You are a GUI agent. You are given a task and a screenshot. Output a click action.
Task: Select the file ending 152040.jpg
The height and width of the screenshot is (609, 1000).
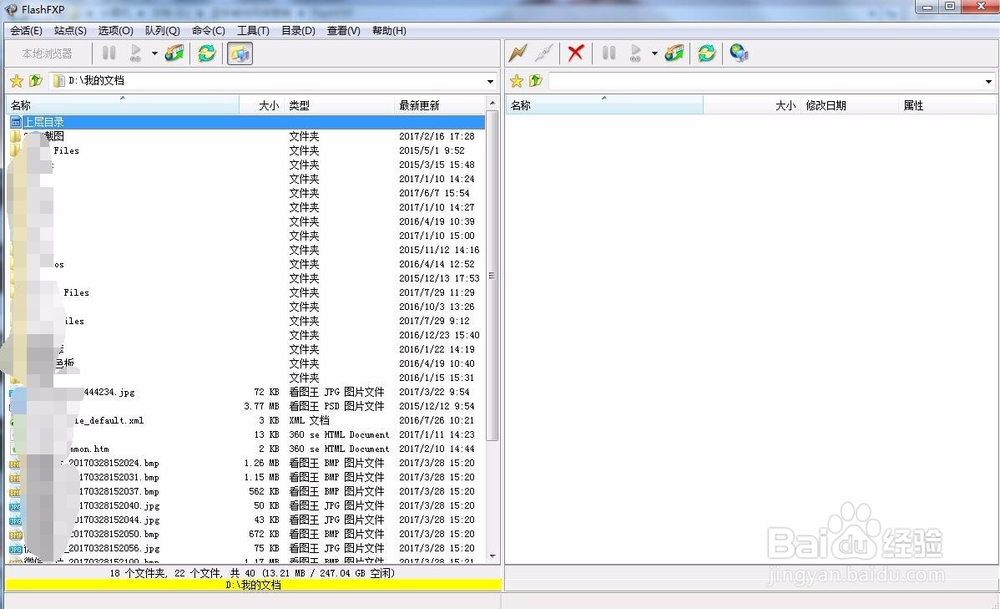(x=246, y=506)
